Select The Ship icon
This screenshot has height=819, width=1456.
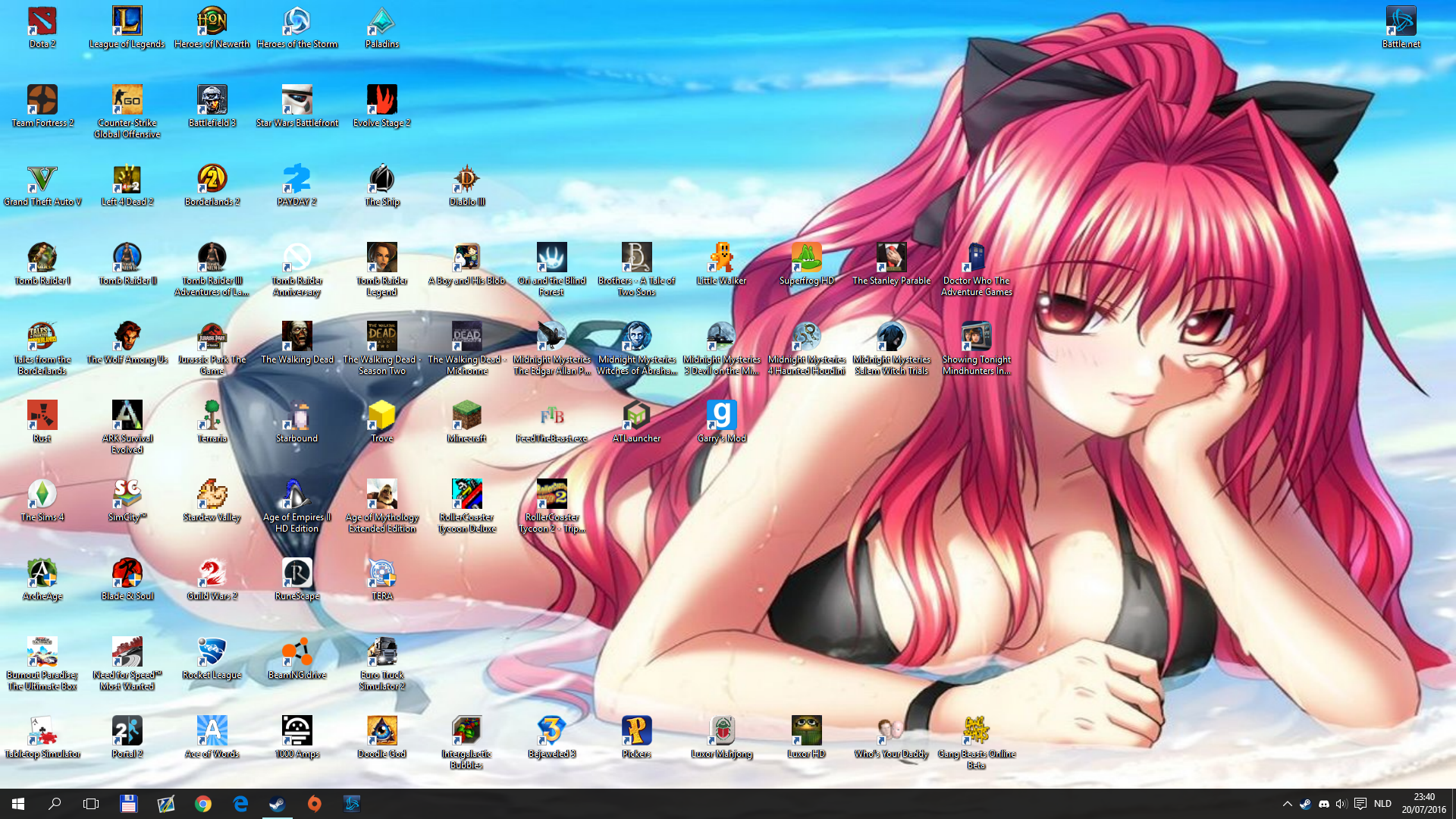click(x=381, y=185)
